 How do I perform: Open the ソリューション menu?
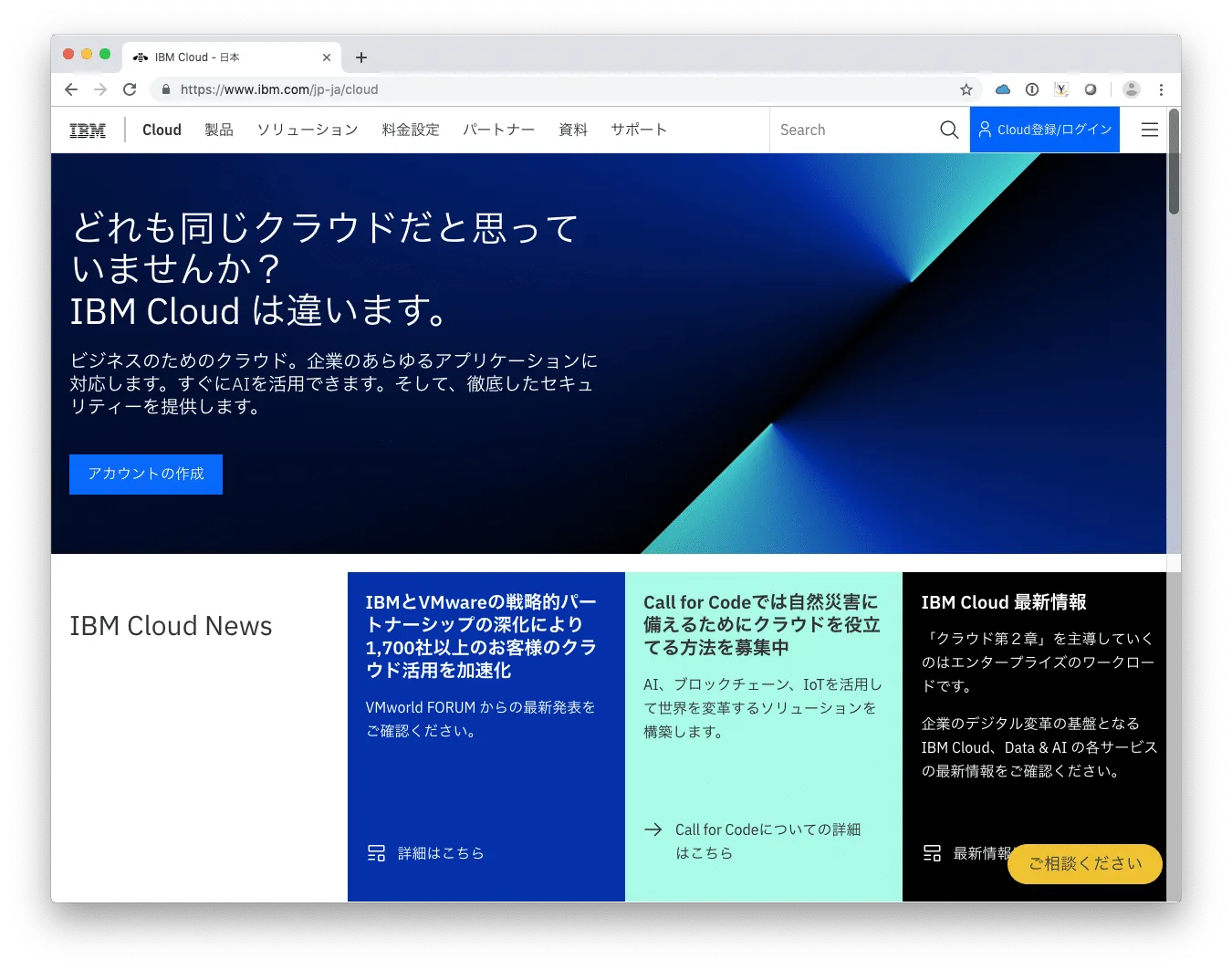tap(308, 130)
